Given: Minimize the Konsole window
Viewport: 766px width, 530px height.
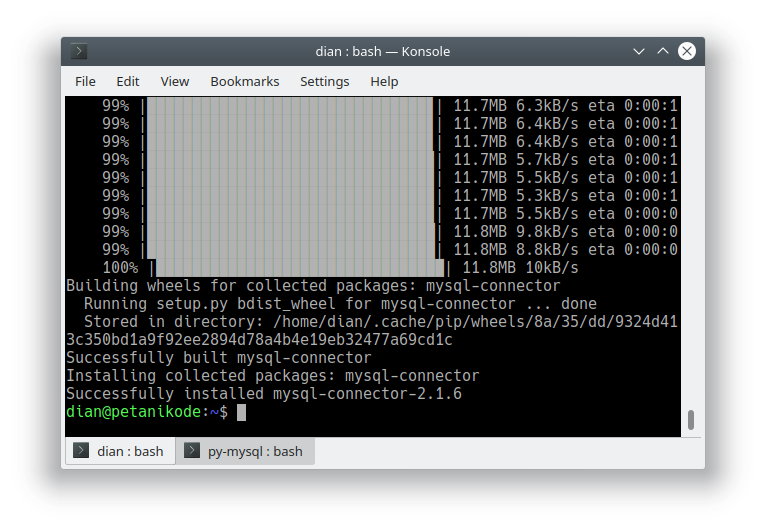Looking at the screenshot, I should 639,52.
